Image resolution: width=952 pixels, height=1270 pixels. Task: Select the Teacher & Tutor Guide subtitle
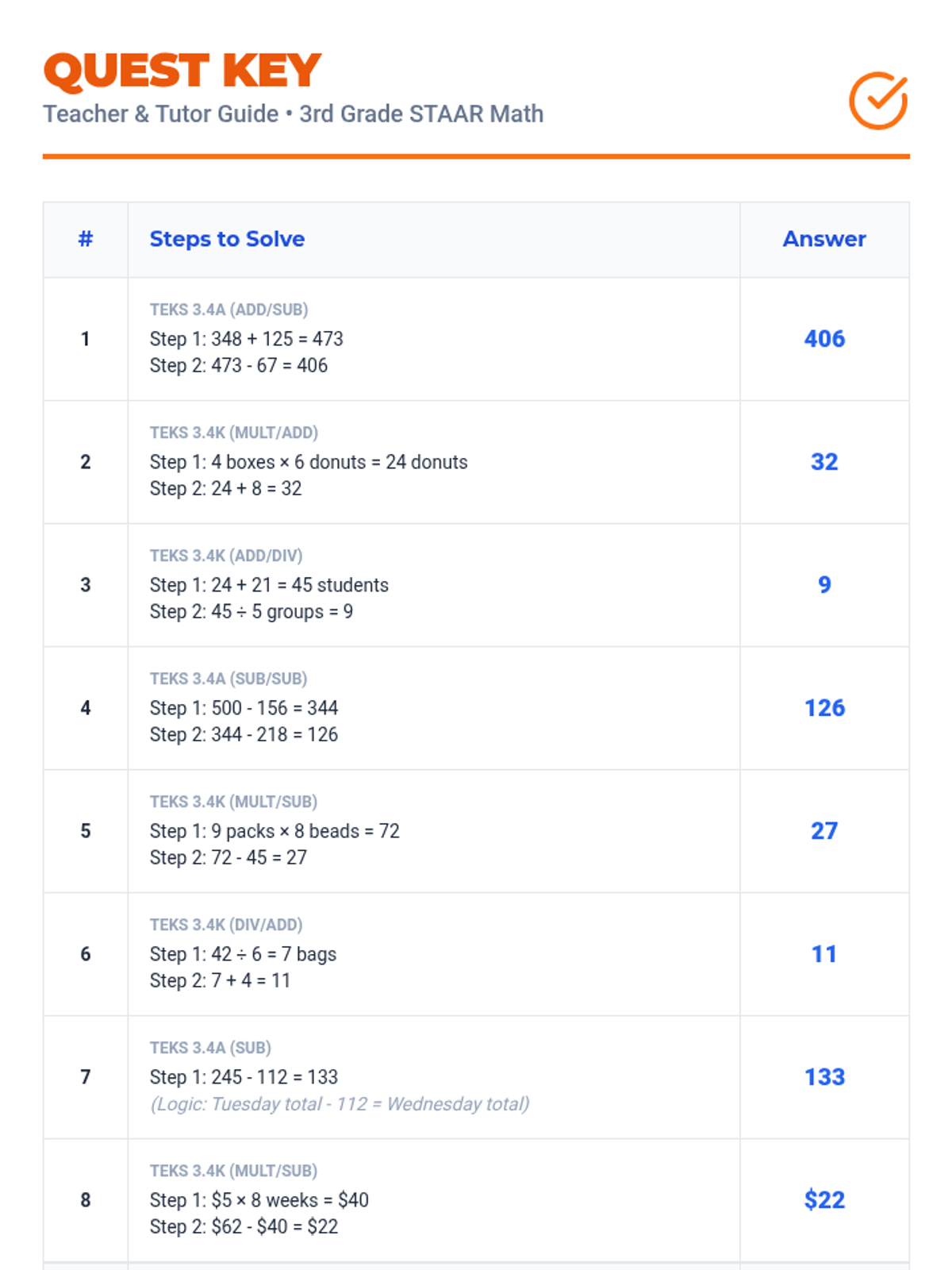coord(293,114)
